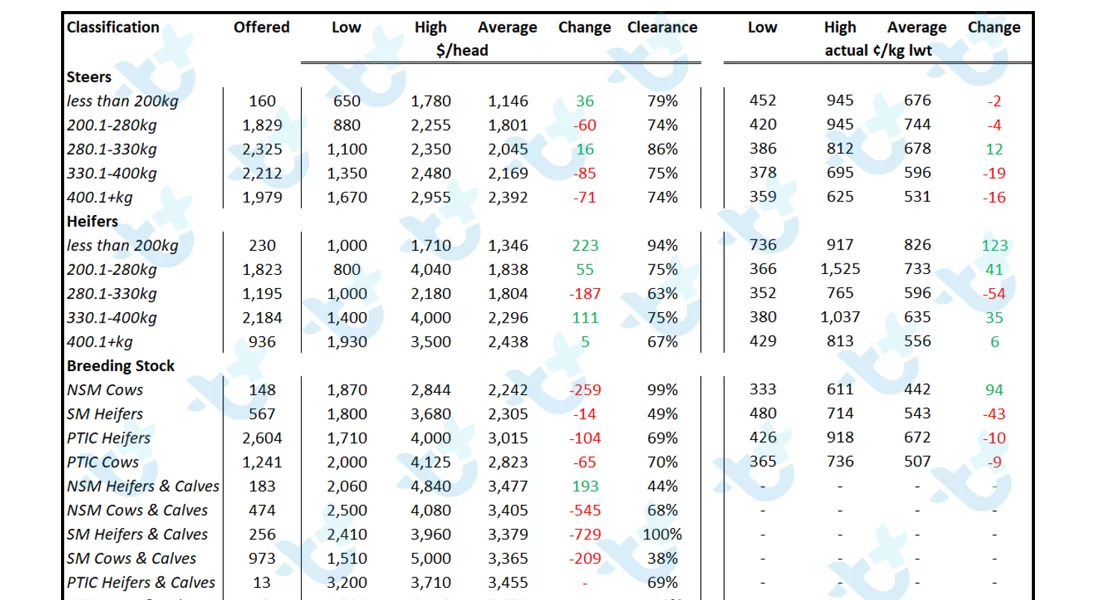The height and width of the screenshot is (600, 1096).
Task: Select the Steers section heading
Action: tap(89, 77)
